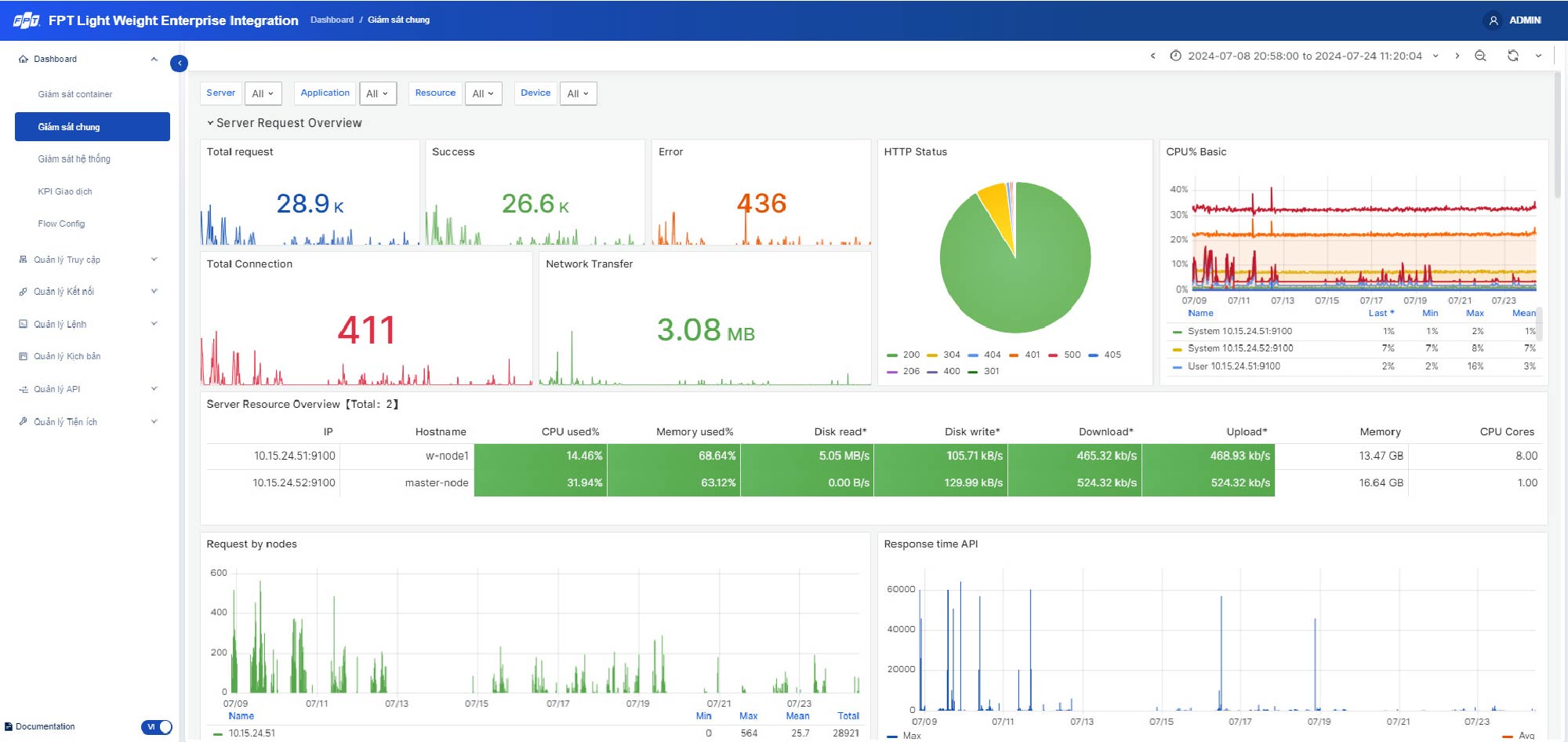The image size is (1568, 742).
Task: Collapse the sidebar with the round arrow button
Action: [x=179, y=64]
